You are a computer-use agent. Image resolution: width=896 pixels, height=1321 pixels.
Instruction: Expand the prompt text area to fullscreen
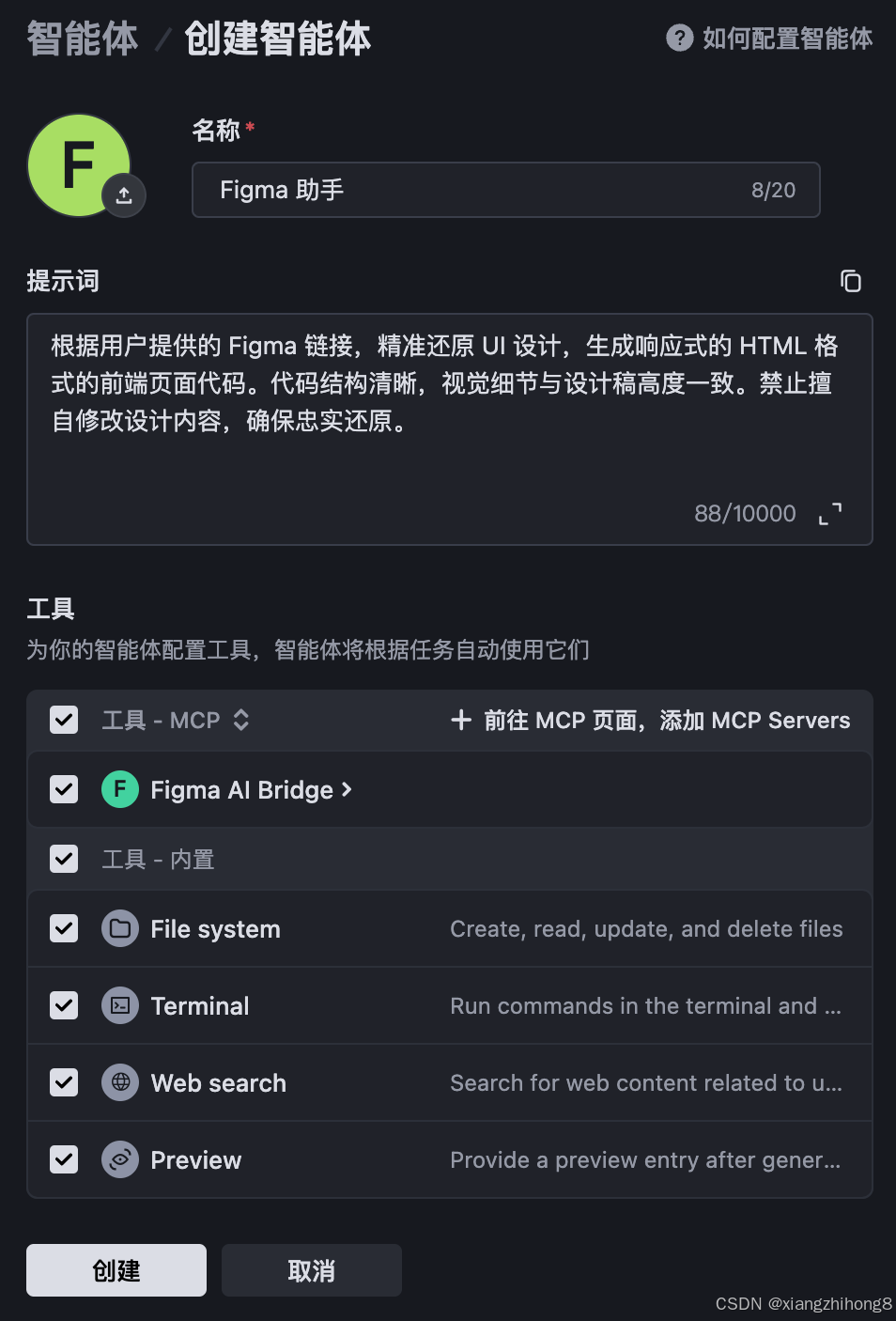(x=830, y=513)
